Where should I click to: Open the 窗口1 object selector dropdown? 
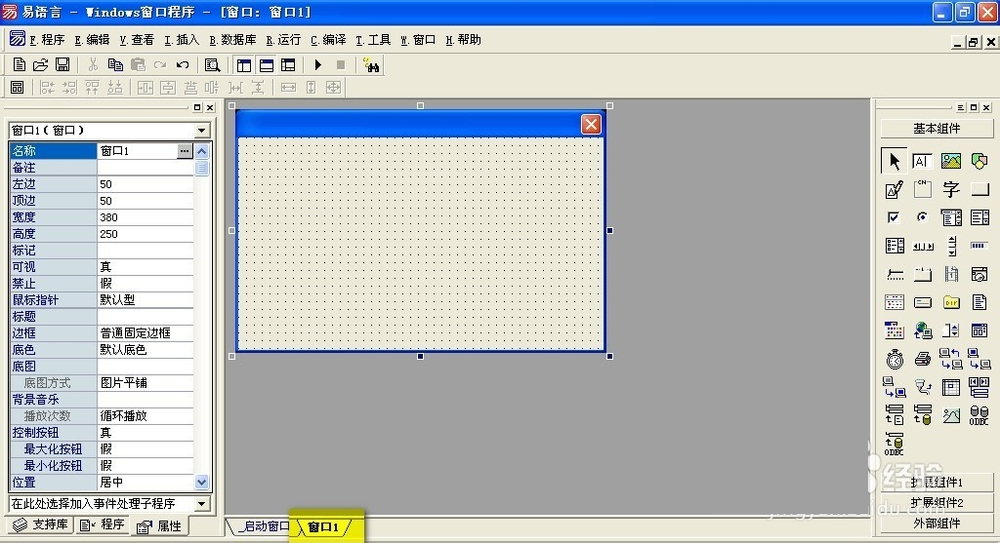[202, 130]
